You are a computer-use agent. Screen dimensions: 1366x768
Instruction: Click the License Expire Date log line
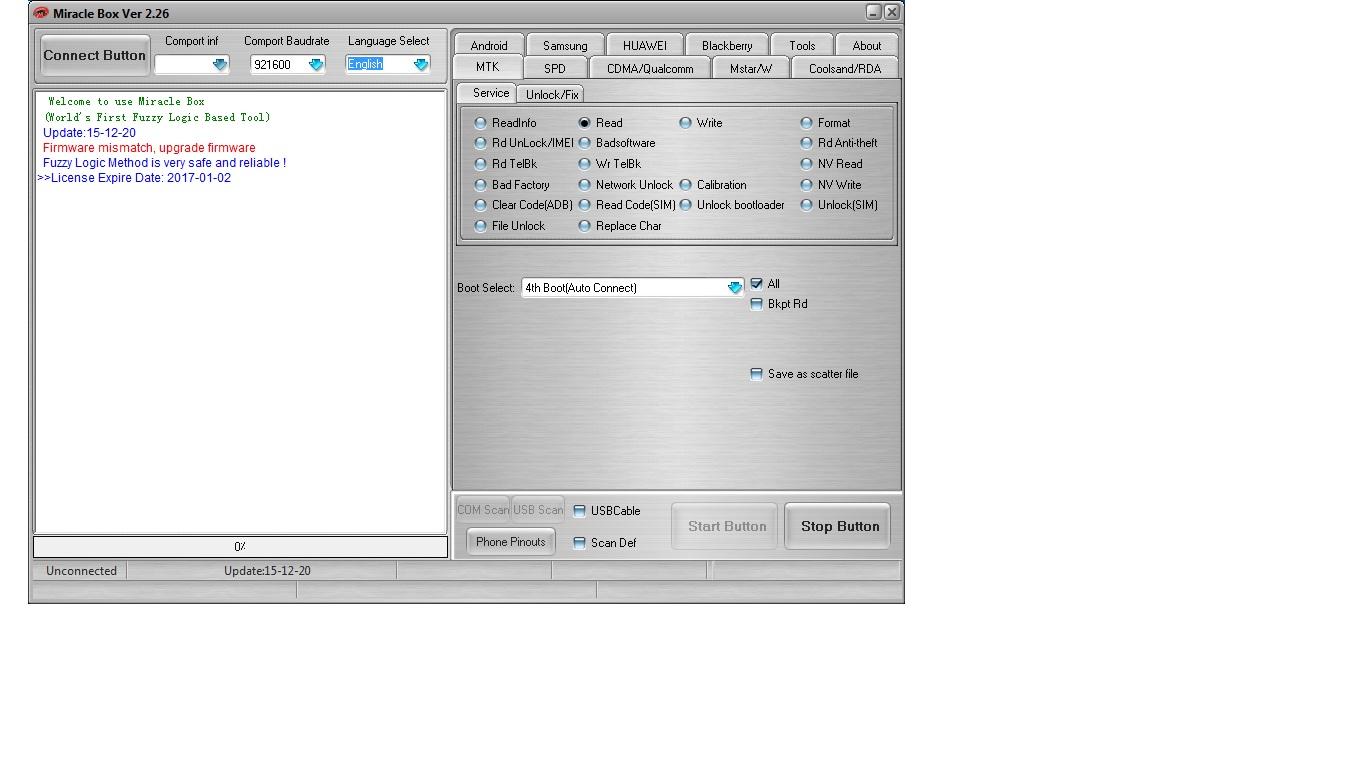[x=134, y=178]
